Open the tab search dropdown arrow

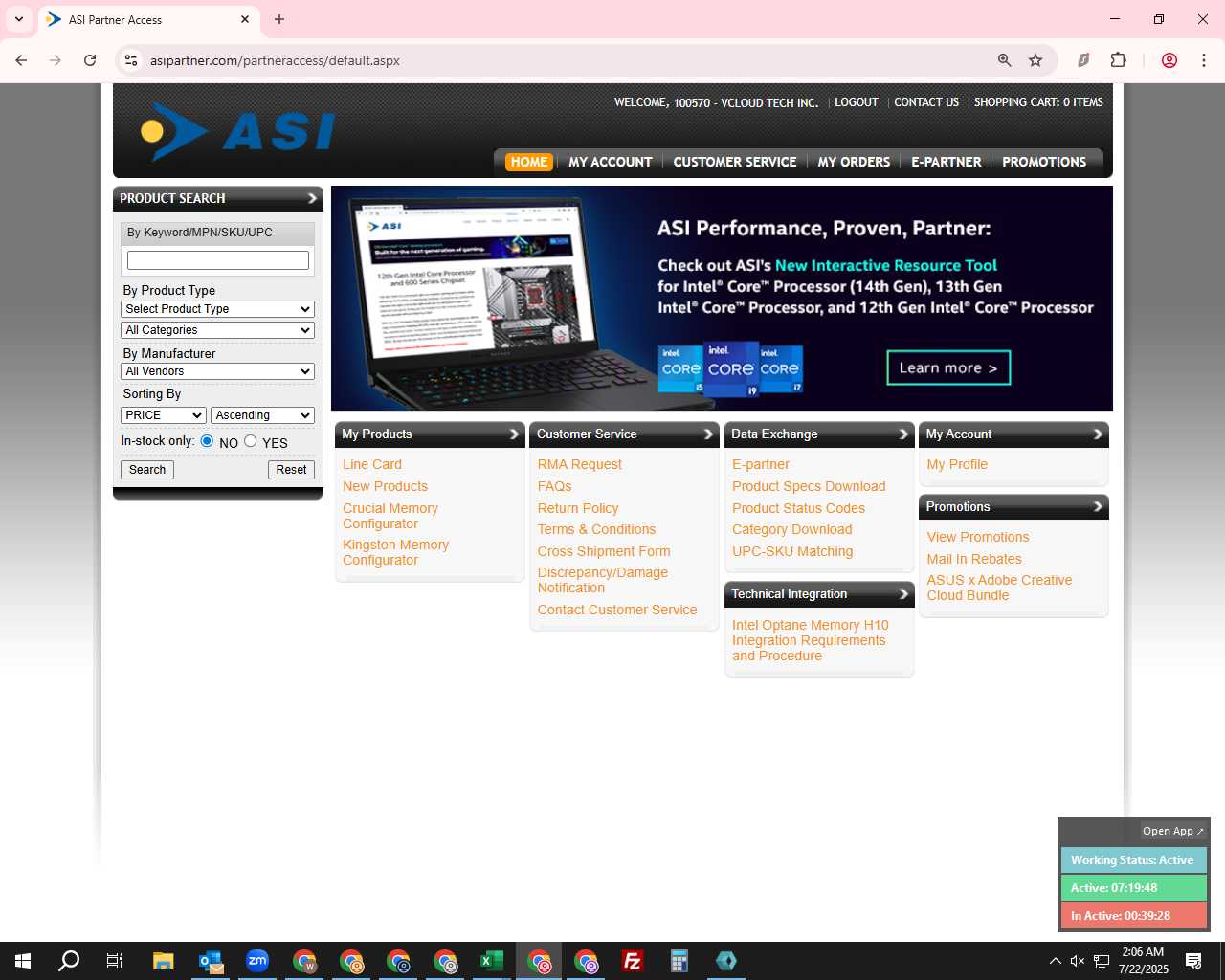tap(19, 19)
